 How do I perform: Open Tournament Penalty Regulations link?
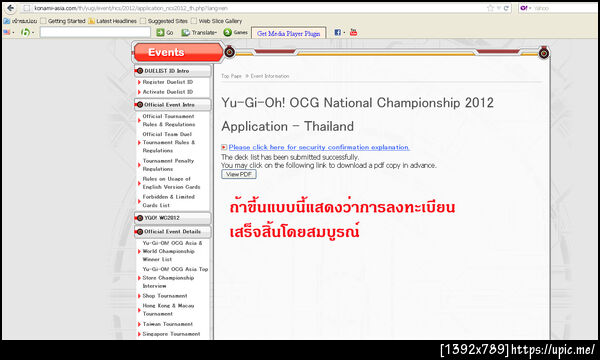pos(168,165)
